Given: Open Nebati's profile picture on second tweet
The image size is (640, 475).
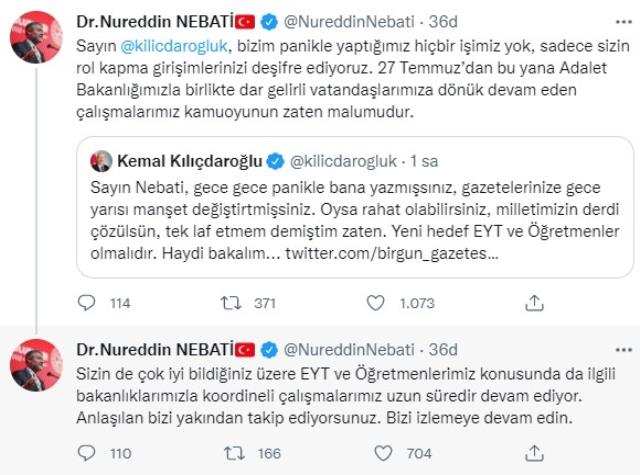Looking at the screenshot, I should pos(36,365).
